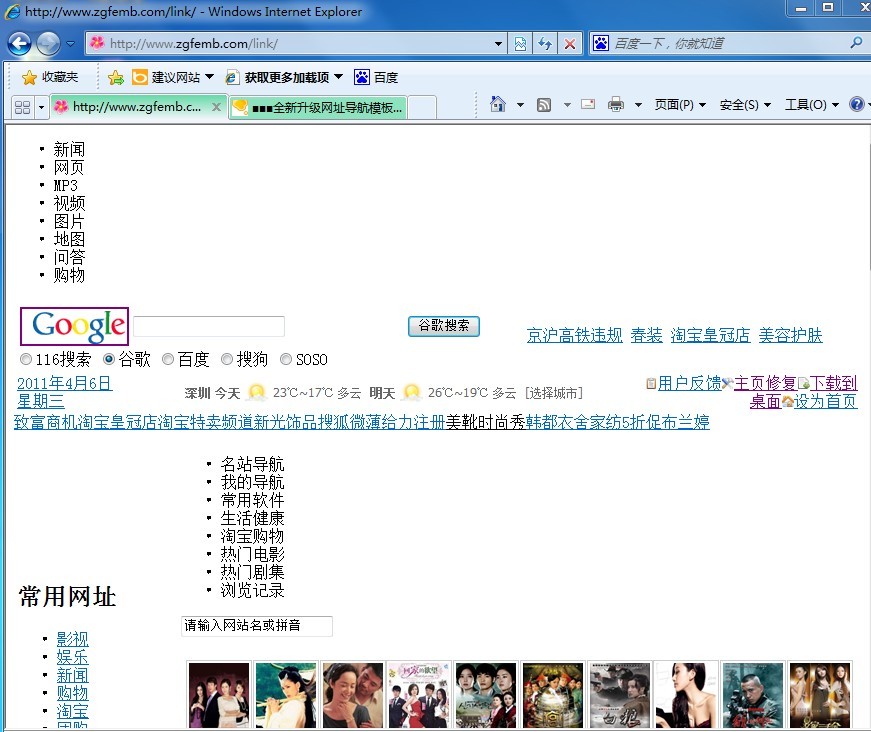Close the zgfemb tab

coord(217,107)
